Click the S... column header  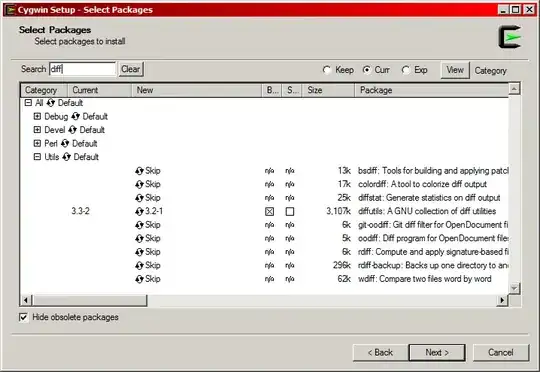coord(292,90)
